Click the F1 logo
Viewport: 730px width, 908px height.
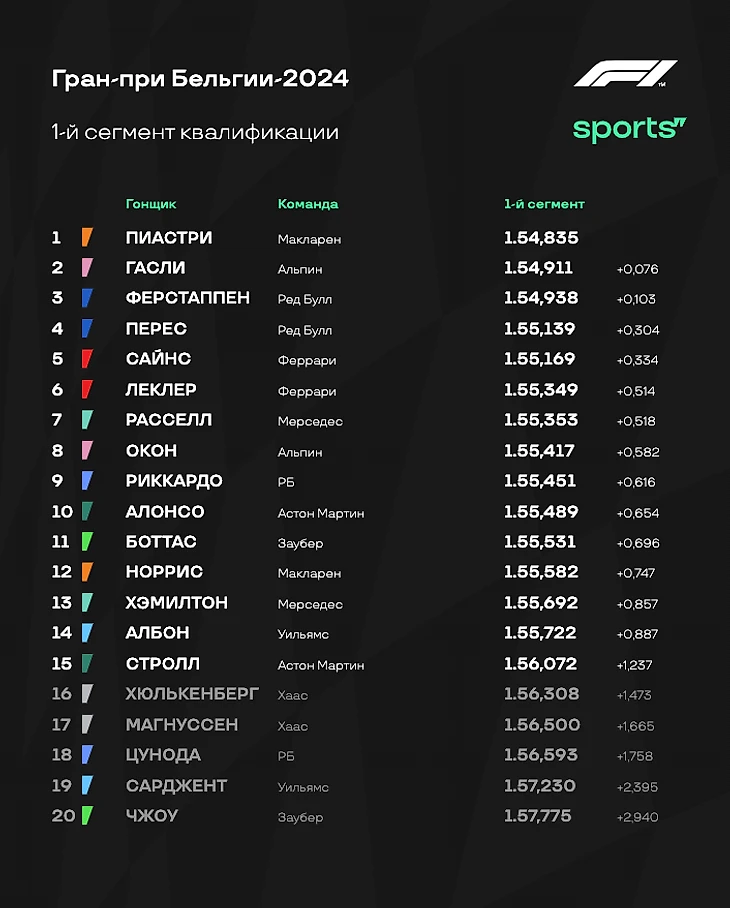625,74
